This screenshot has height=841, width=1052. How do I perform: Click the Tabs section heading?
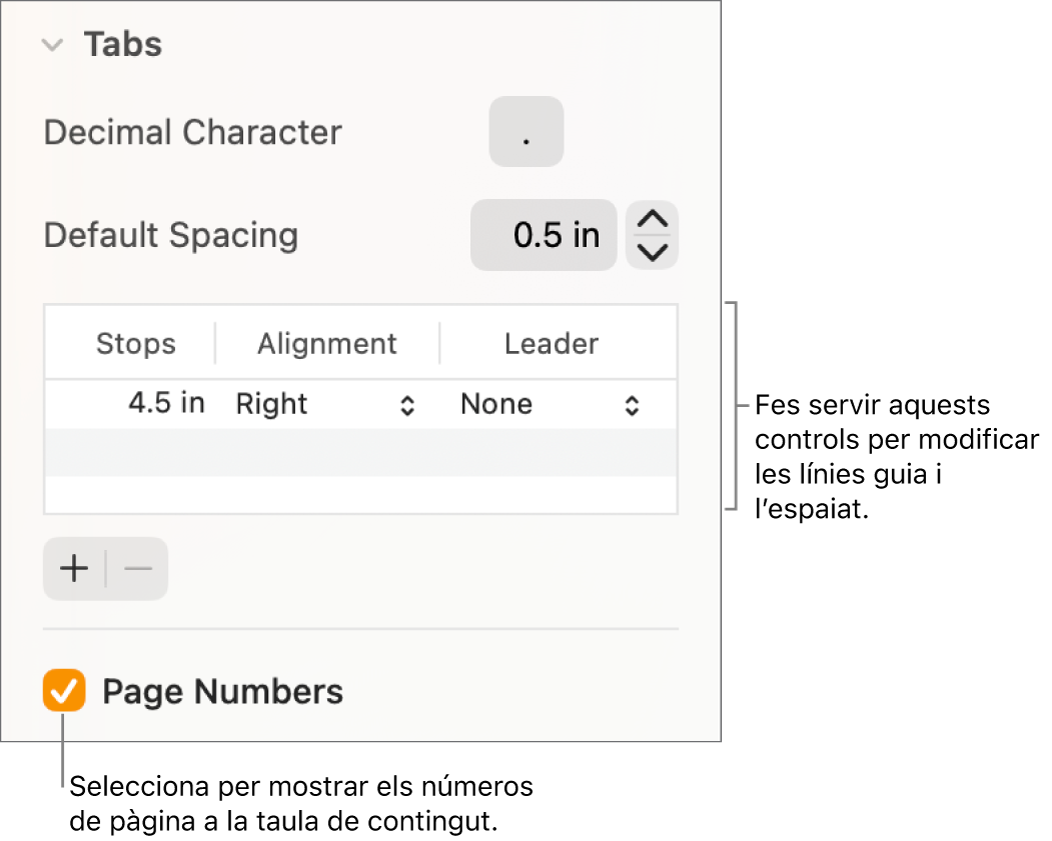pyautogui.click(x=122, y=45)
